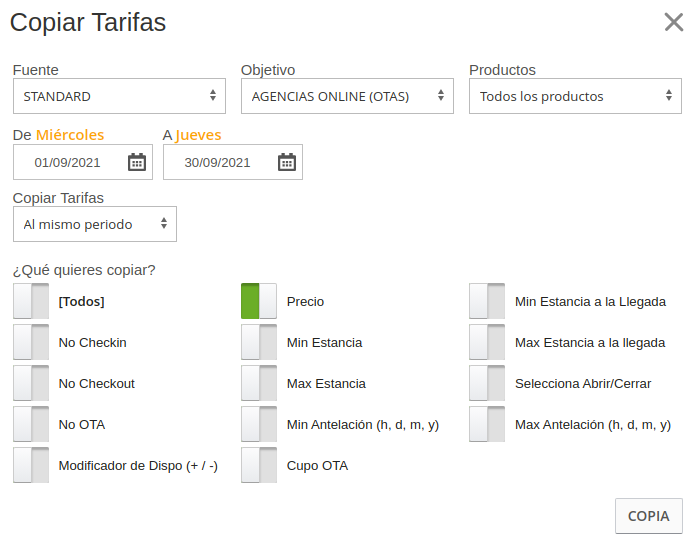Disable the Precio toggle

click(259, 301)
